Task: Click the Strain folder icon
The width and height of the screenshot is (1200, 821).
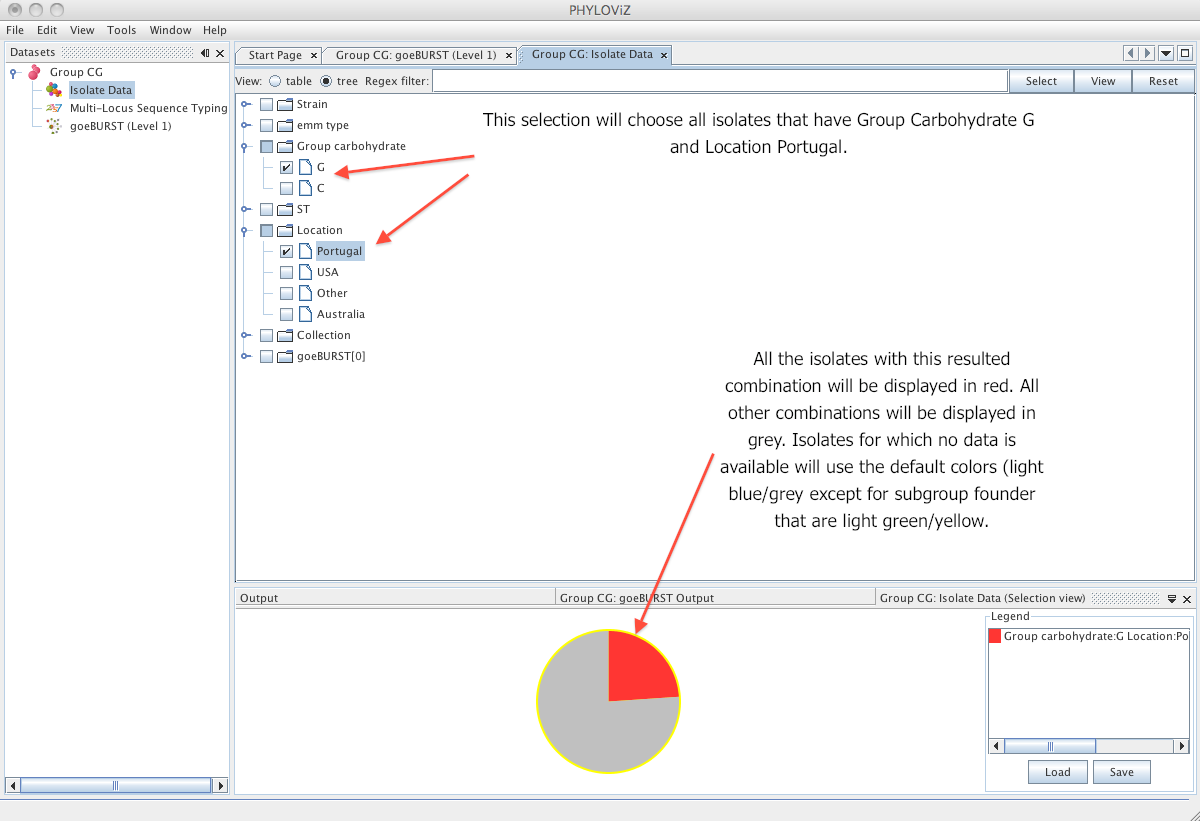Action: (x=284, y=104)
